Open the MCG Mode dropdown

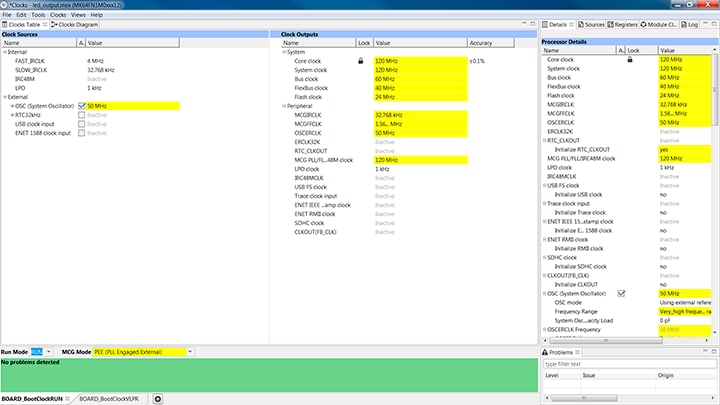pos(190,352)
